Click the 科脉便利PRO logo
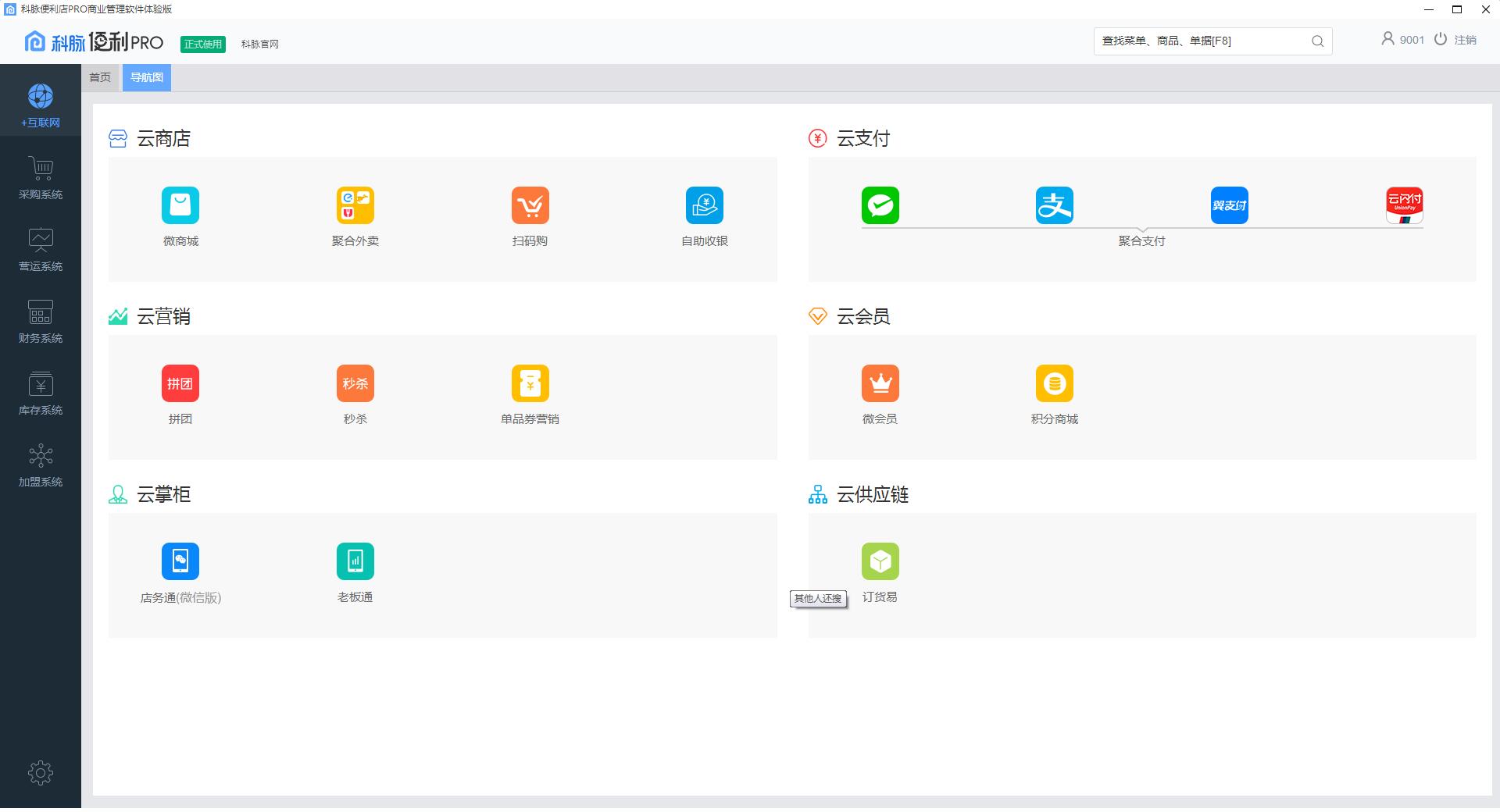The height and width of the screenshot is (812, 1500). pyautogui.click(x=94, y=41)
